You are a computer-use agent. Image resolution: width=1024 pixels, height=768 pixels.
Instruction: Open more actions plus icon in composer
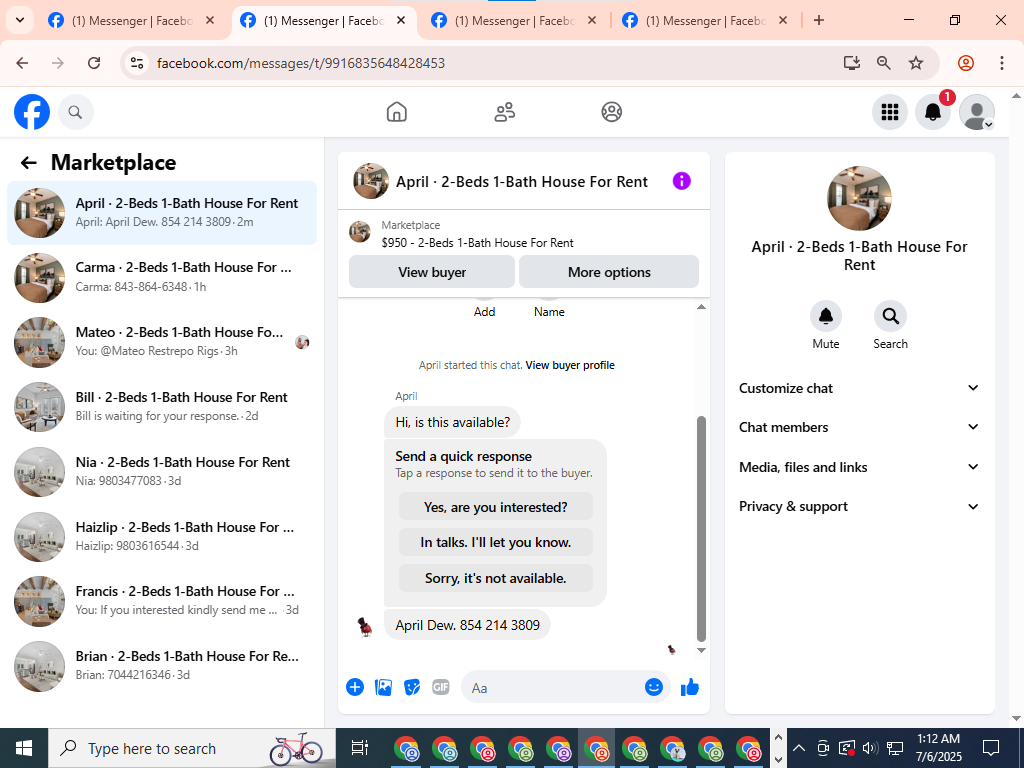click(x=355, y=687)
